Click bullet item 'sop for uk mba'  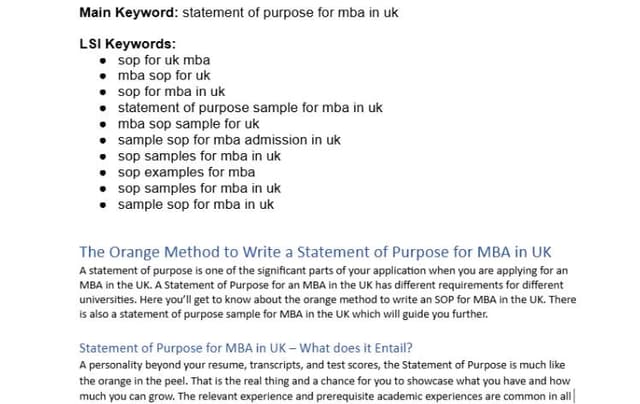pos(164,60)
